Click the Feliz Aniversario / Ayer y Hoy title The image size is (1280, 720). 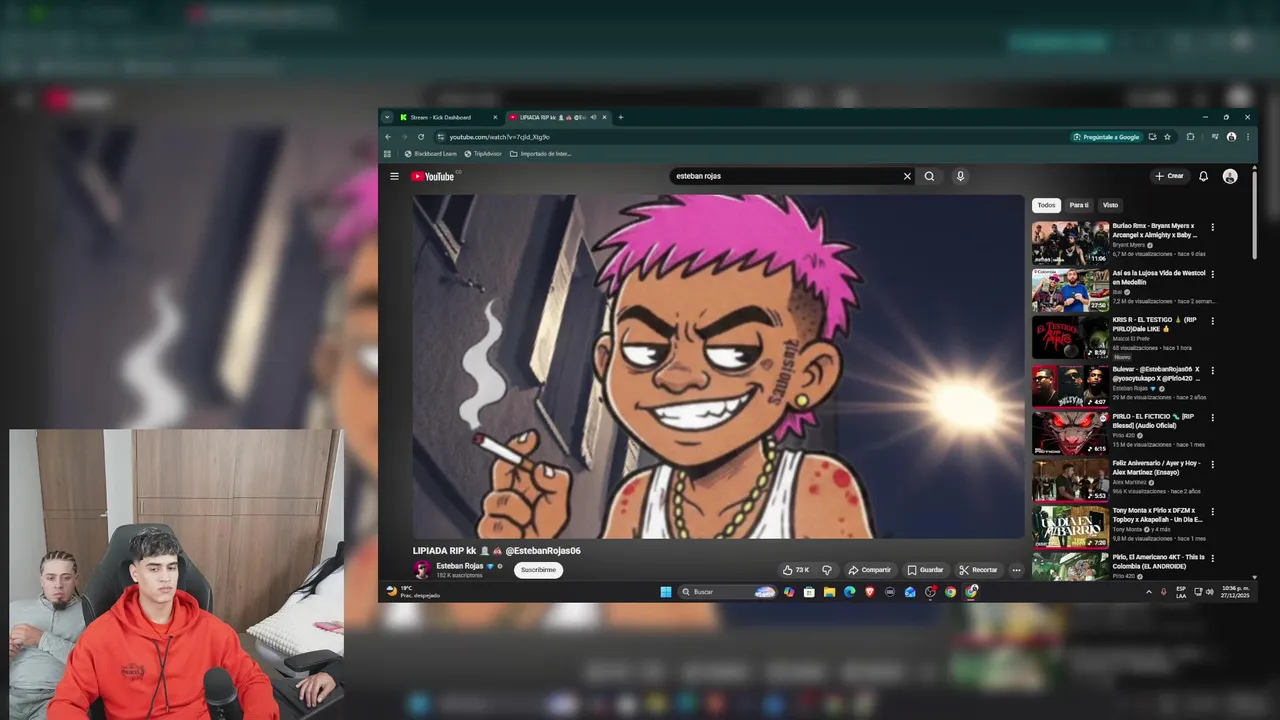click(1156, 467)
